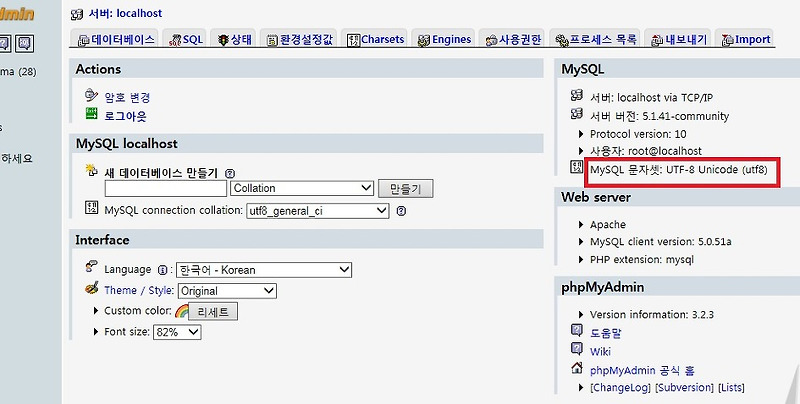Click the right query window icon in sidebar
This screenshot has height=404, width=800.
coord(24,44)
